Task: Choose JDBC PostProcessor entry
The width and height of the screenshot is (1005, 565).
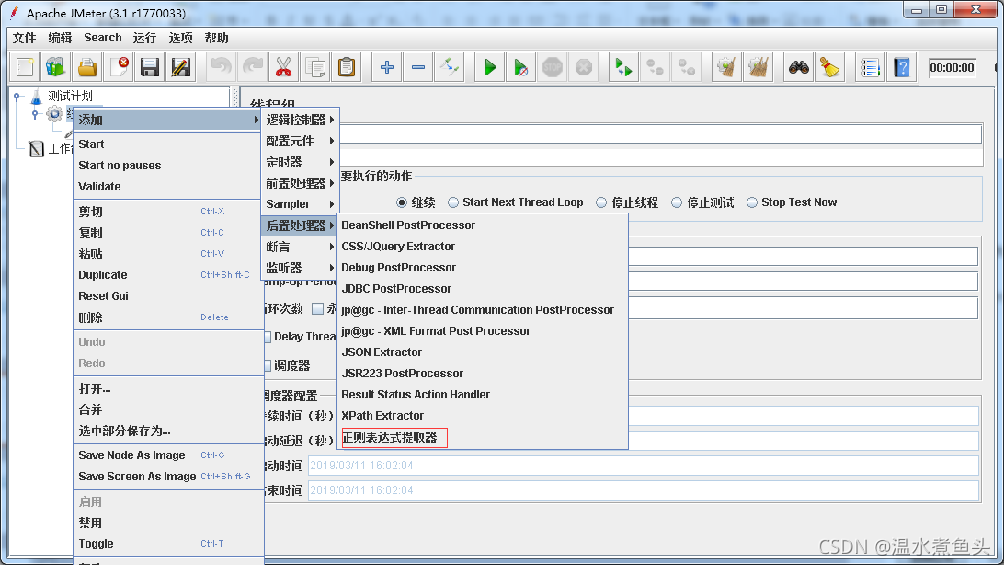Action: (x=483, y=289)
